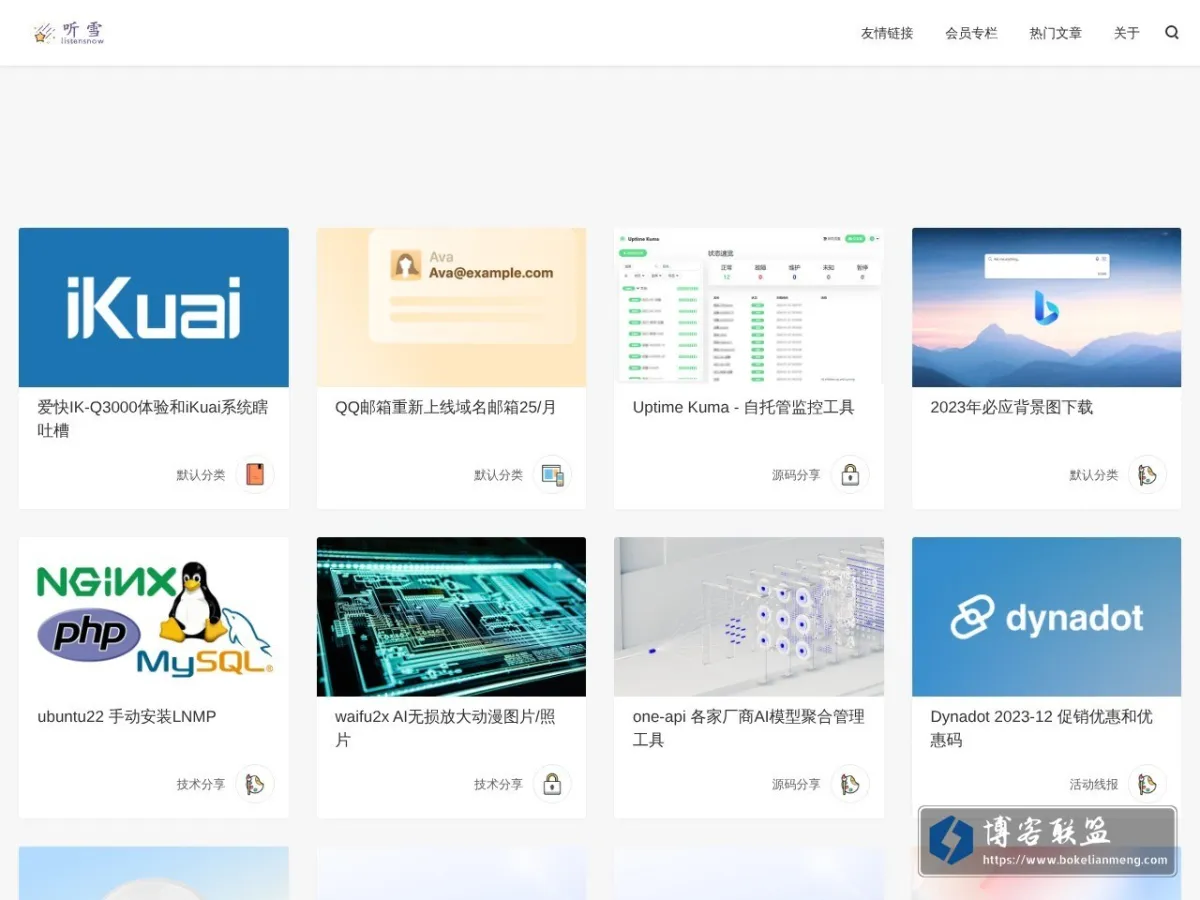
Task: Select 默认分类 category on the QQ邮箱 card
Action: 498,475
